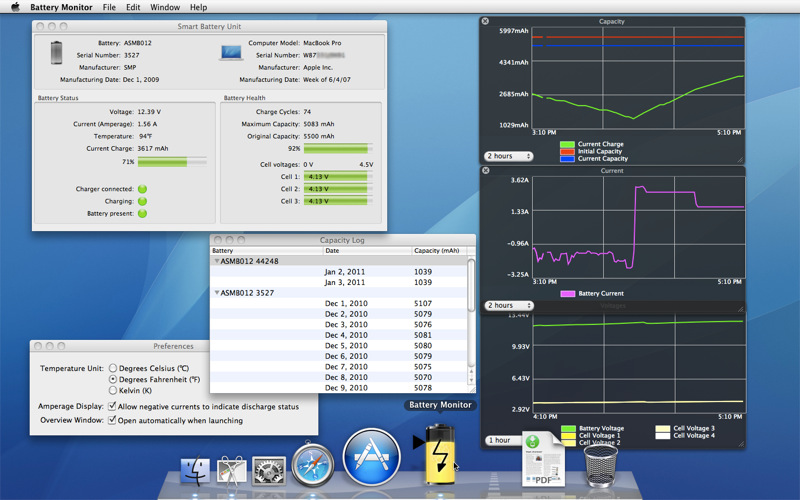Click the Charging green status light
Viewport: 800px width, 500px height.
[142, 201]
